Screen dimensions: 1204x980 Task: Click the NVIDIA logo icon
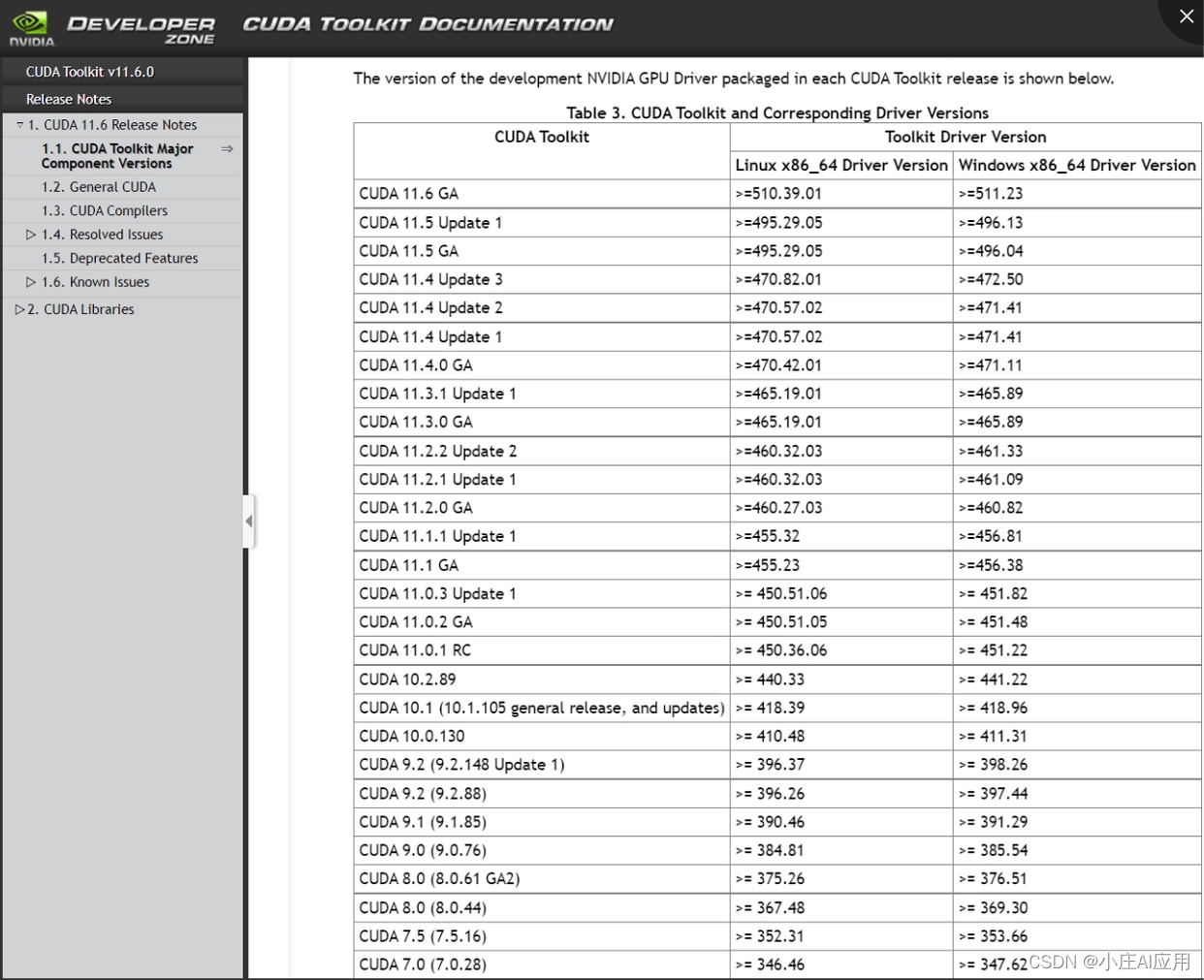[31, 28]
